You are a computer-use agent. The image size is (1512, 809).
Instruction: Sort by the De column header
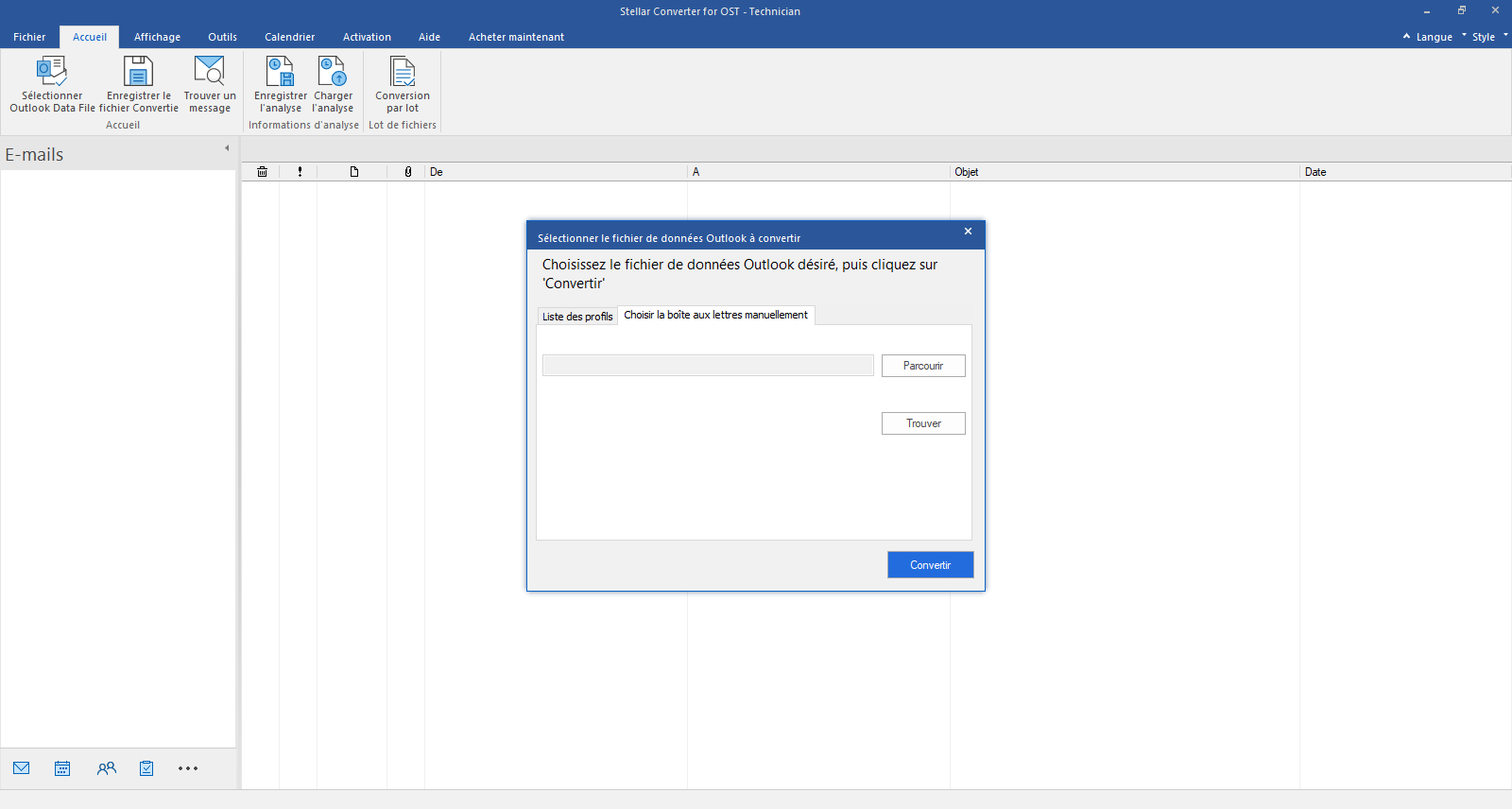556,172
